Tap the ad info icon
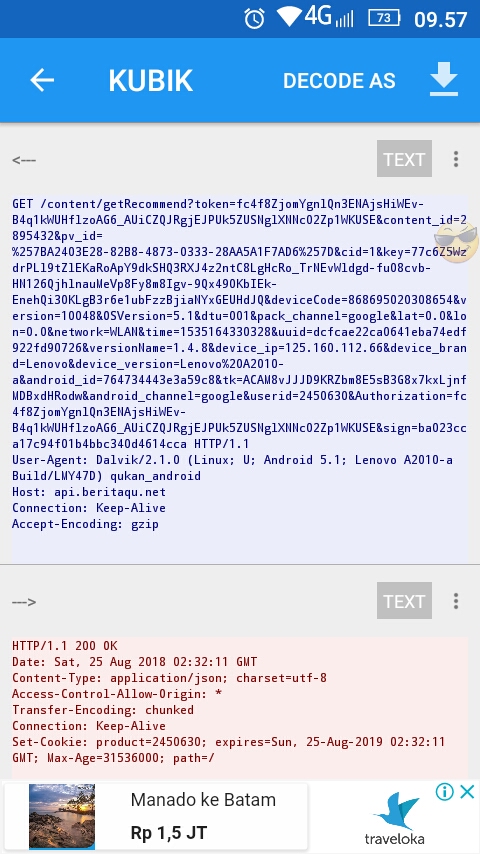The width and height of the screenshot is (480, 854). coord(445,791)
